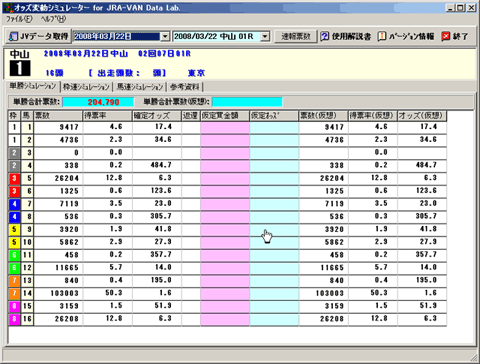Click the 票数 column header
Screen dimensions: 480x364
[x=58, y=116]
